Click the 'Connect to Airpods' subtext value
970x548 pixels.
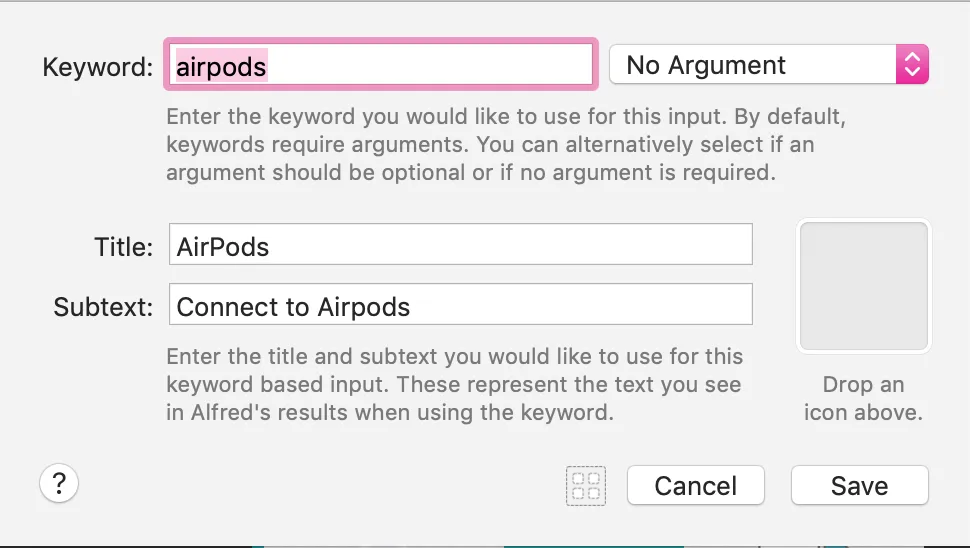293,306
